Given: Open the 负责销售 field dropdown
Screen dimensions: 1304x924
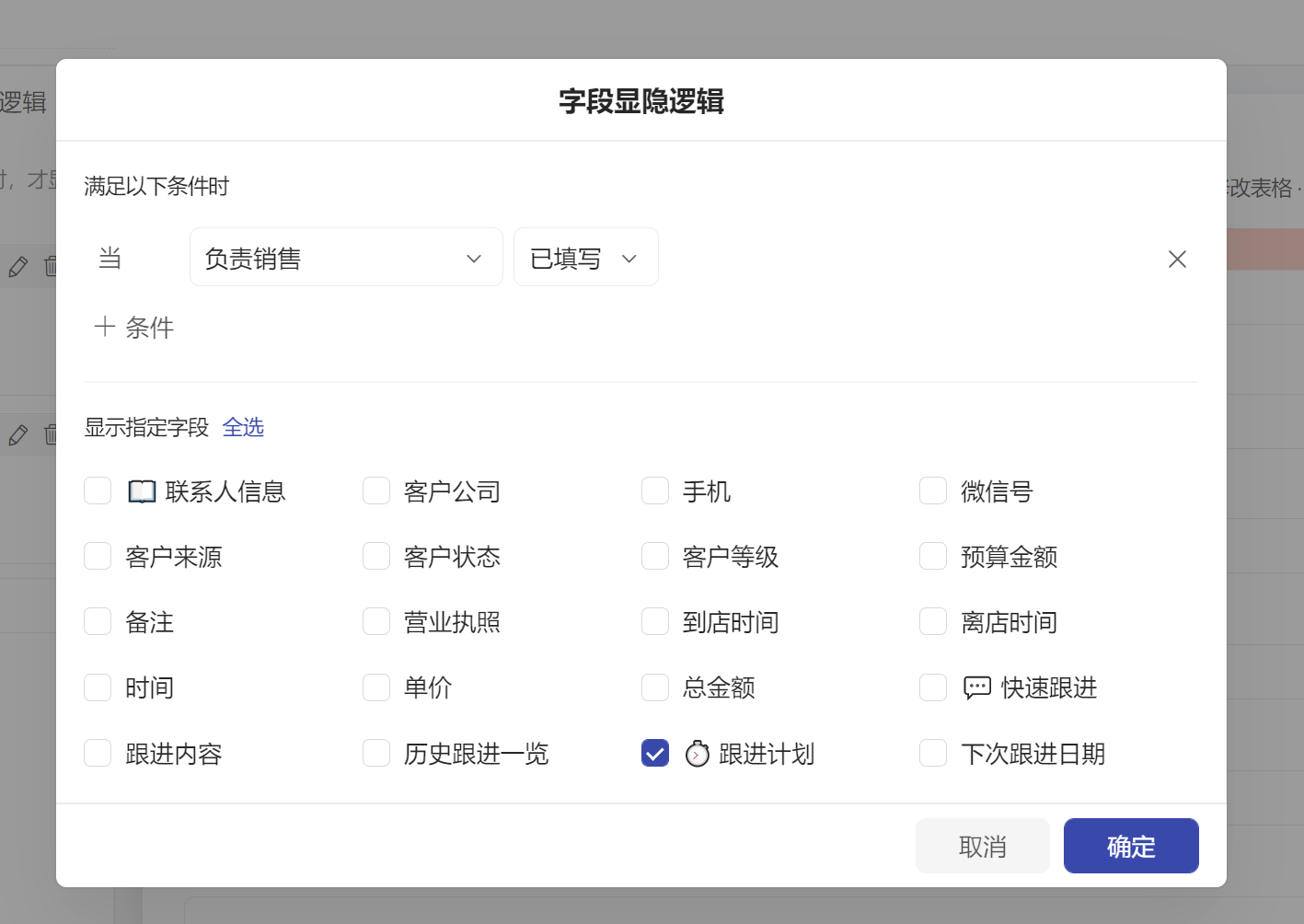Looking at the screenshot, I should 346,258.
